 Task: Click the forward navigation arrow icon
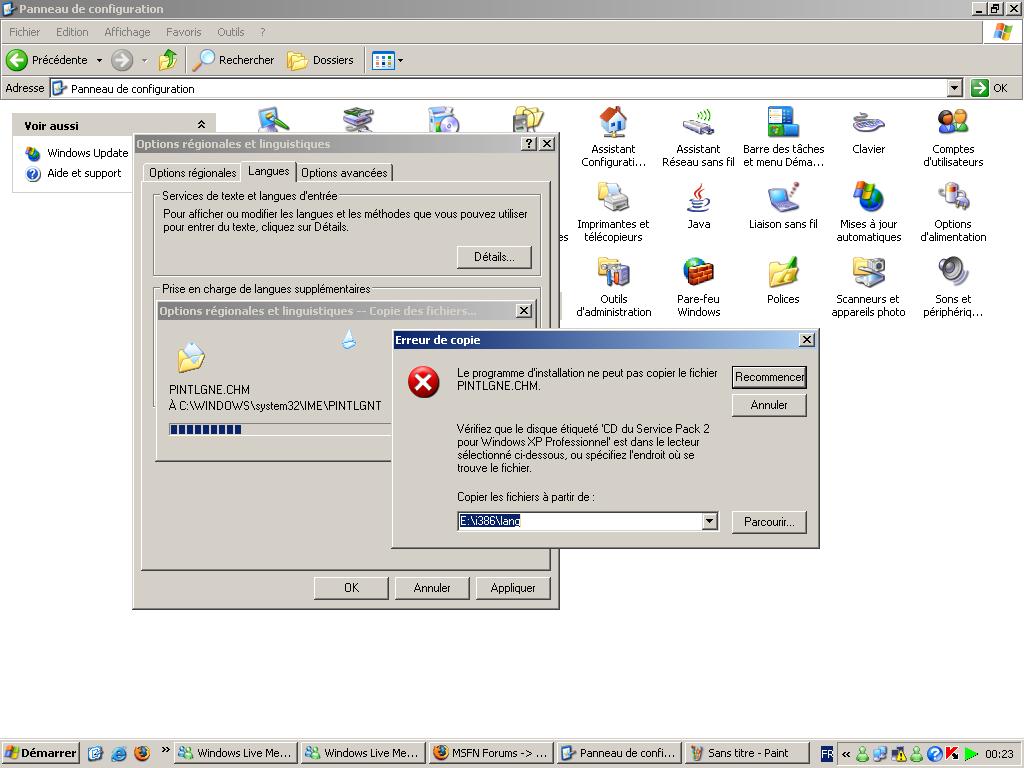pos(121,60)
